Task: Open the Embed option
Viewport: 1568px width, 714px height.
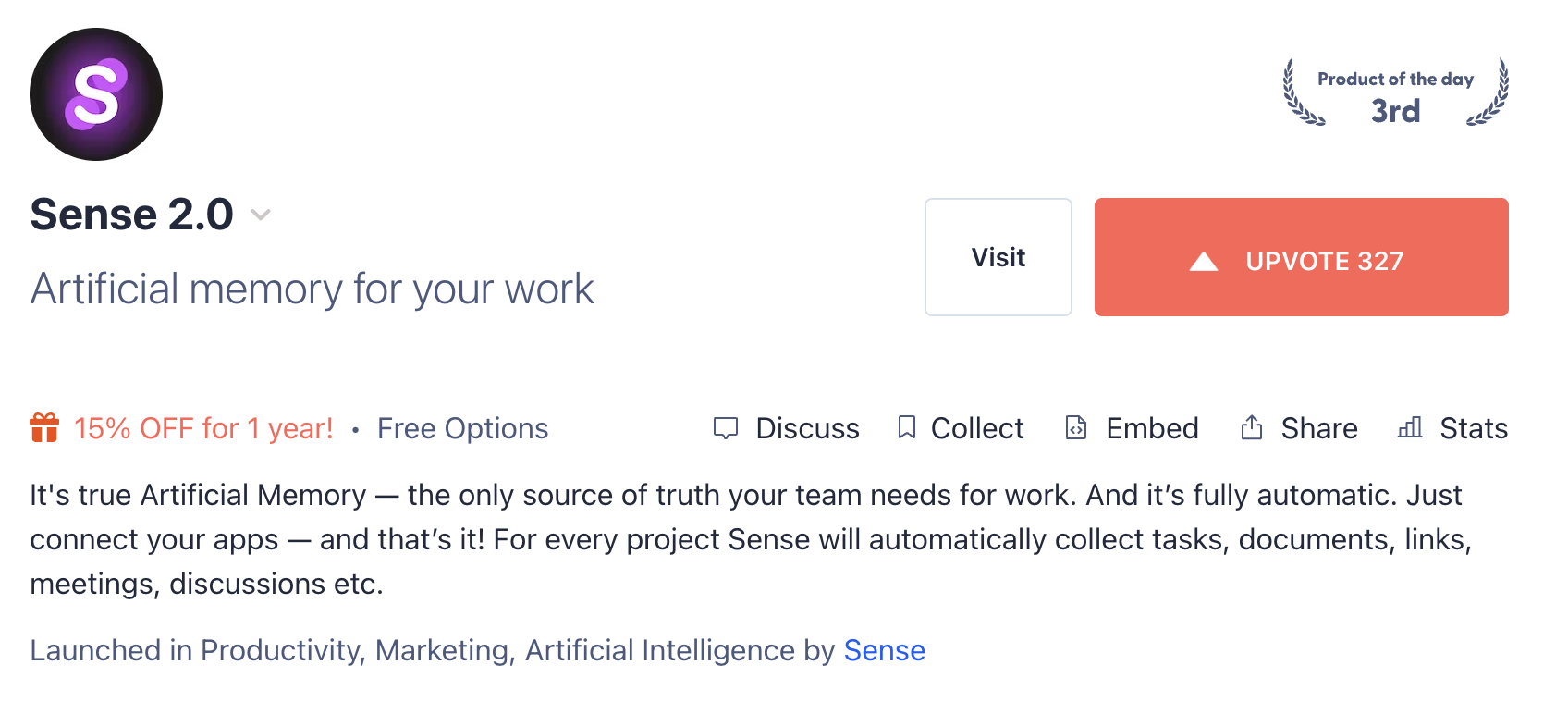Action: pyautogui.click(x=1152, y=428)
